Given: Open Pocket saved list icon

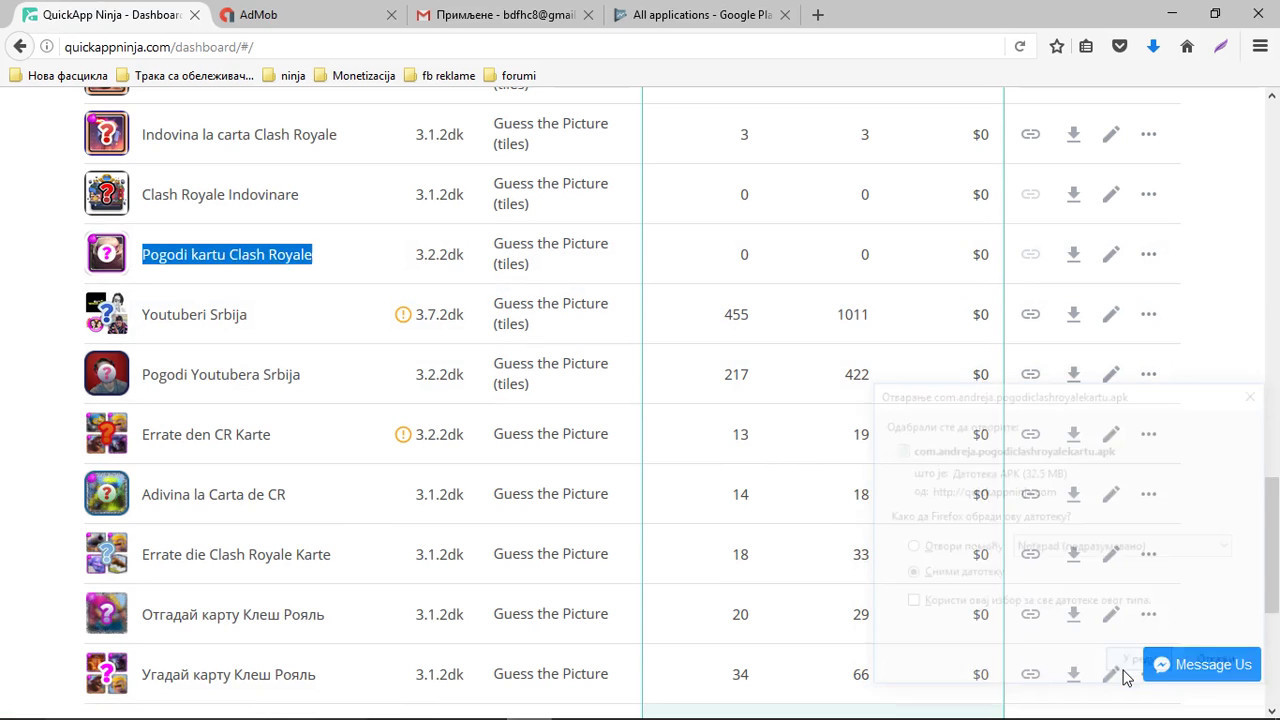Looking at the screenshot, I should 1120,47.
